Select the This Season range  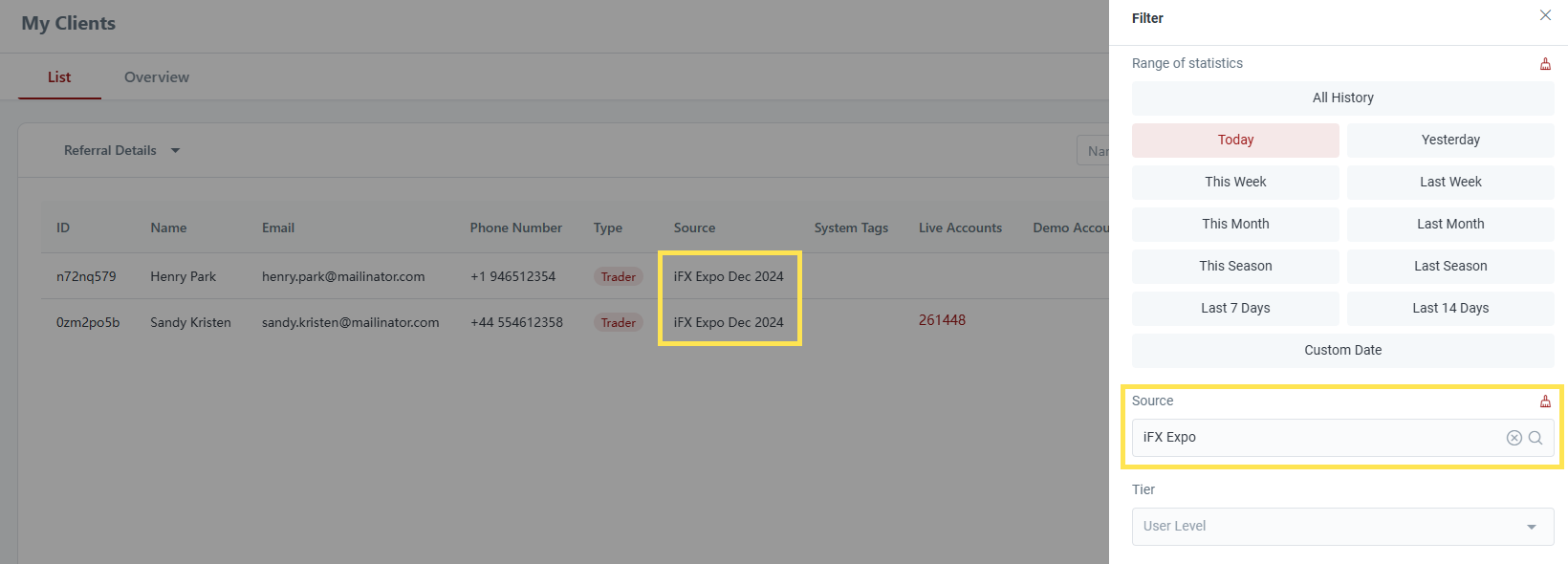tap(1235, 266)
